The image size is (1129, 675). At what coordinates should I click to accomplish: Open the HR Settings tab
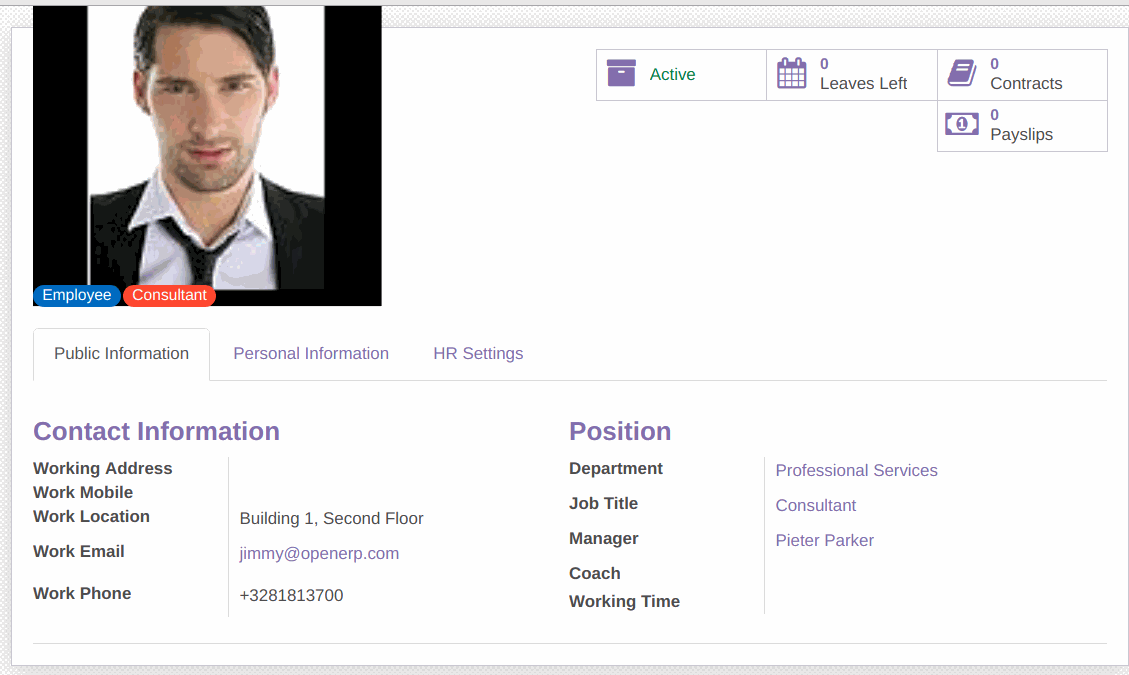(x=478, y=354)
